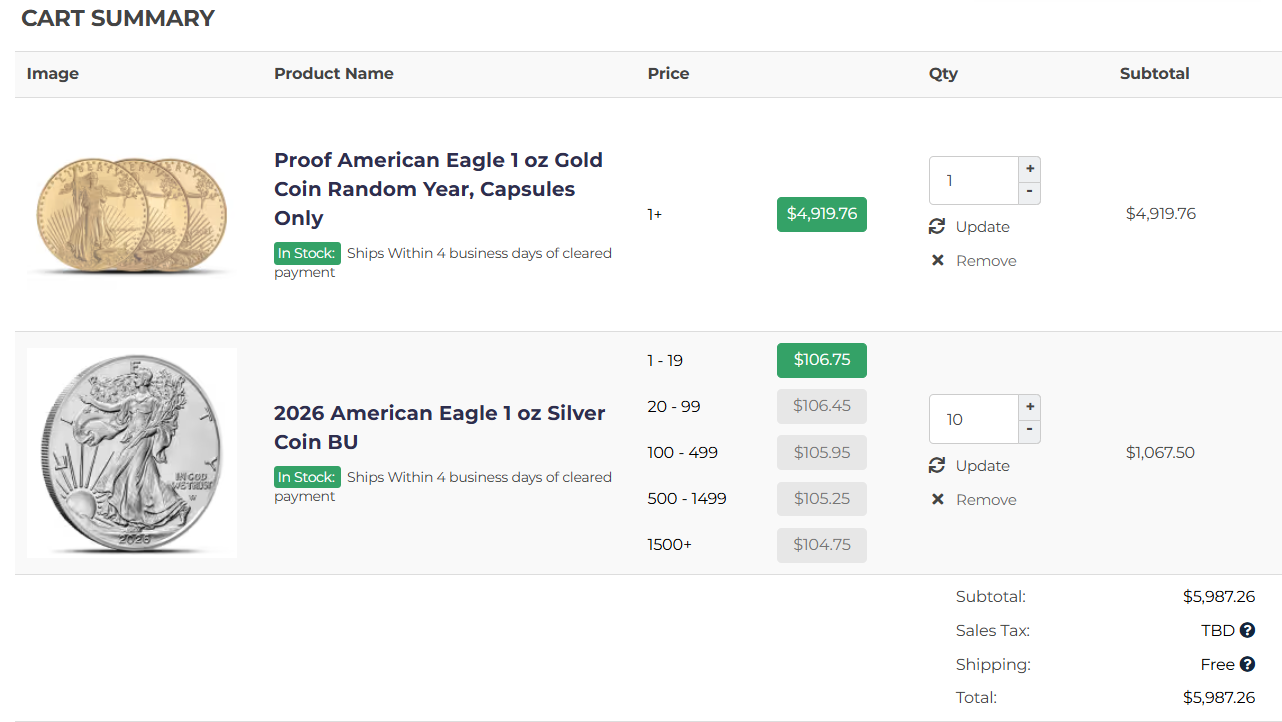Click the X icon to remove silver coin
Image resolution: width=1282 pixels, height=722 pixels.
[x=938, y=500]
